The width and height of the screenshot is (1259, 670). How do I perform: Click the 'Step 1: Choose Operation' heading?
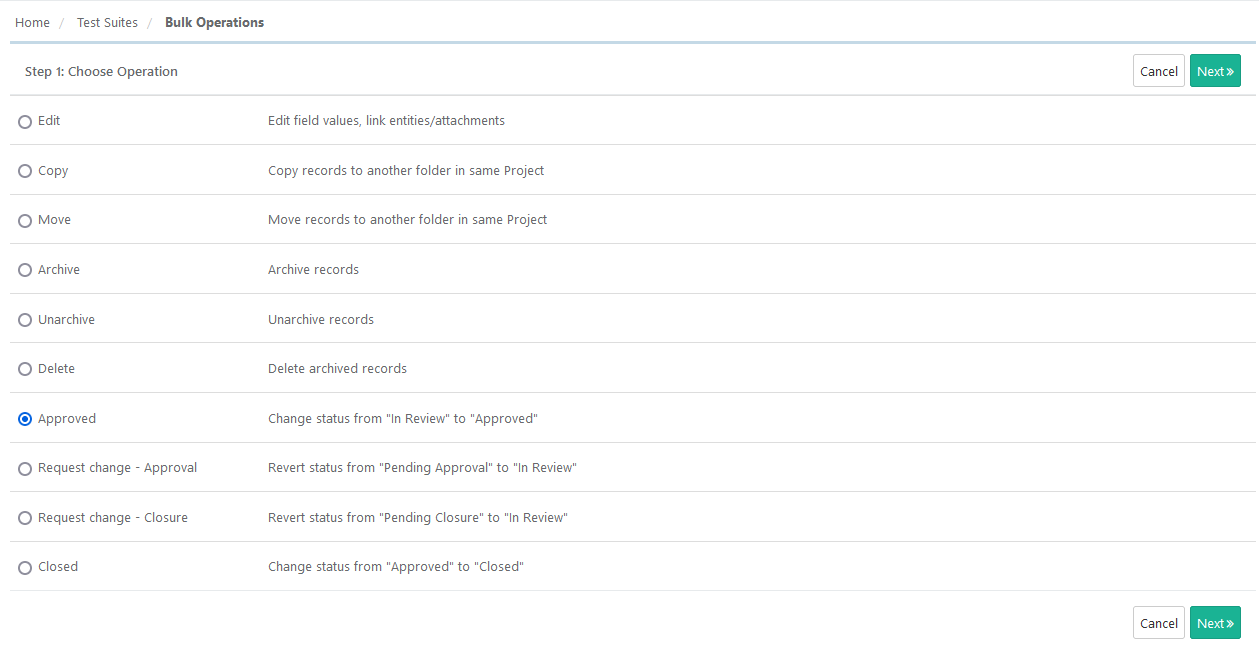pos(101,72)
